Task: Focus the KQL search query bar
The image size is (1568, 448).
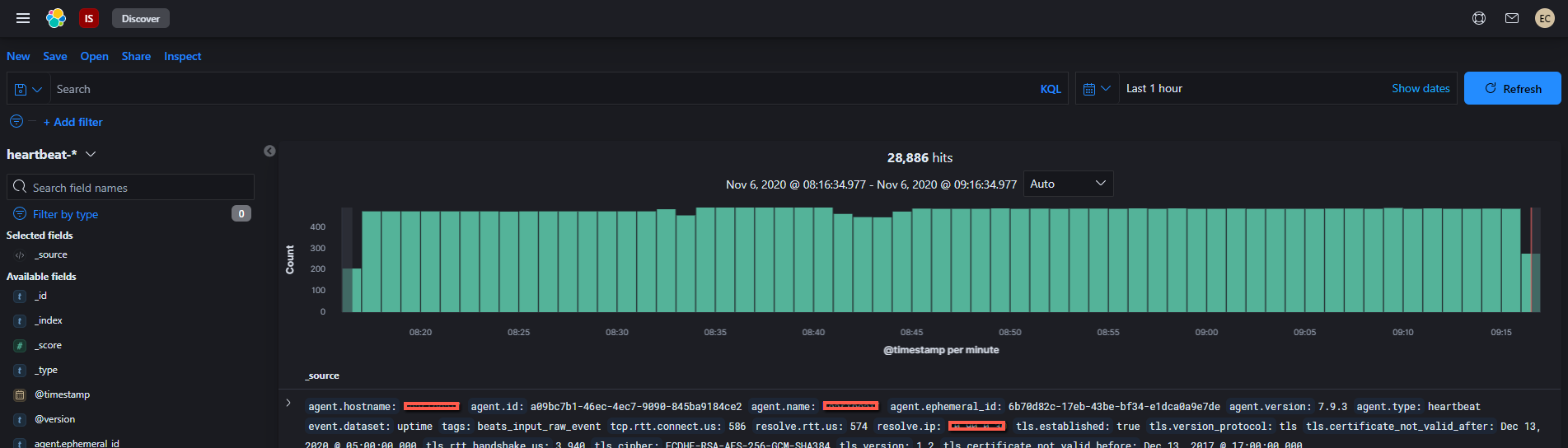Action: coord(544,89)
